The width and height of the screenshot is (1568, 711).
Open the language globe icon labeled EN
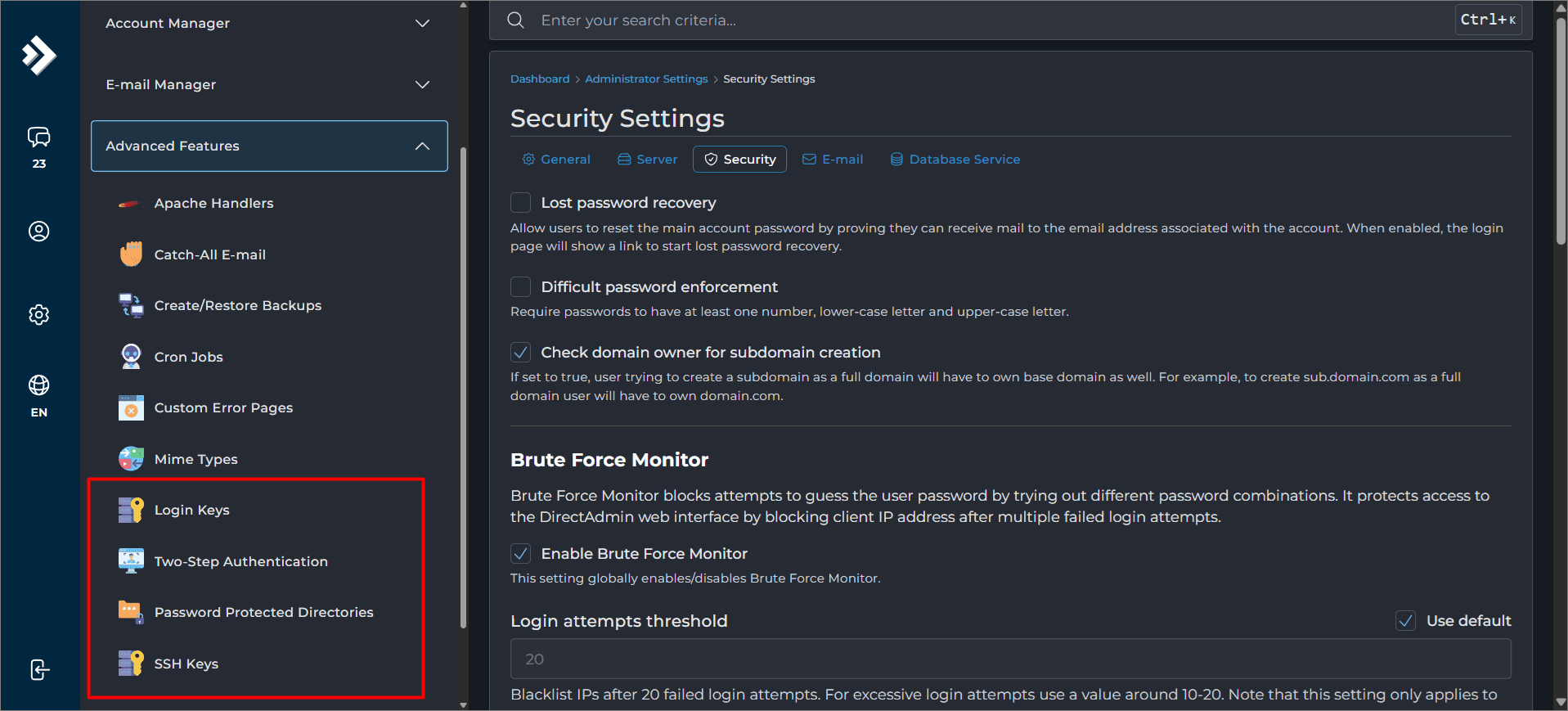38,385
